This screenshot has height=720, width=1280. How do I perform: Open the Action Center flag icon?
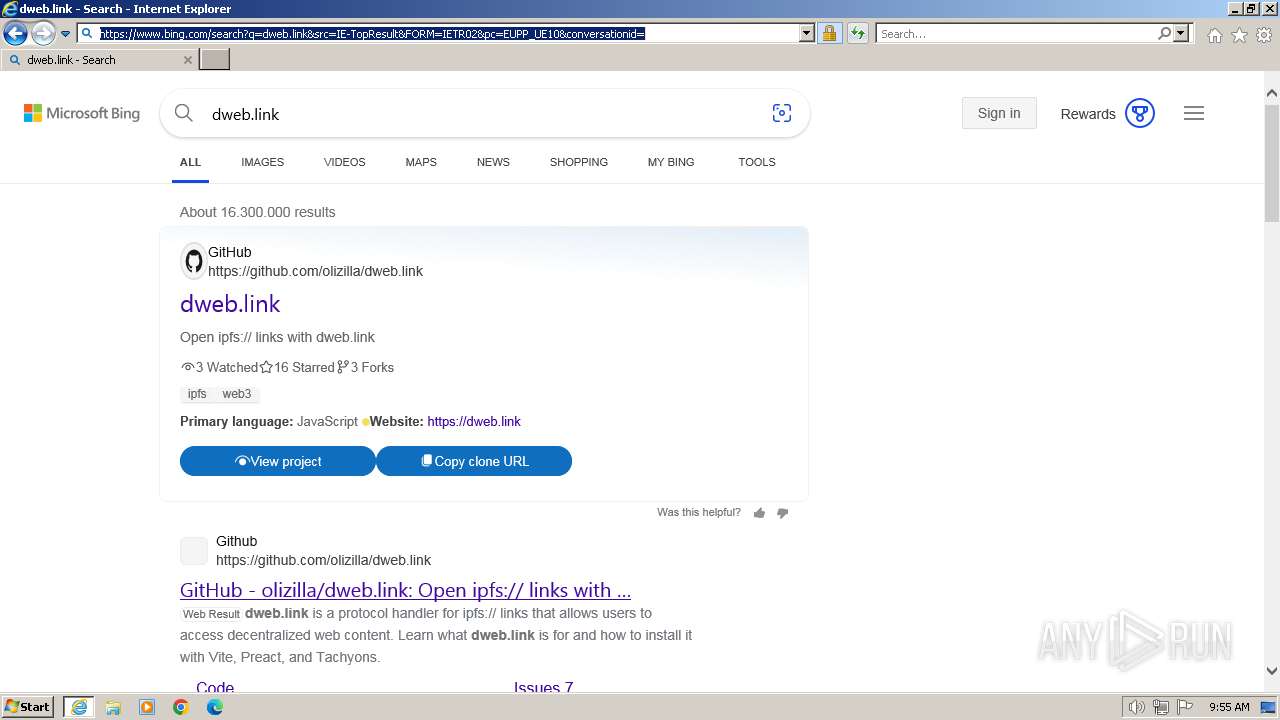click(x=1185, y=707)
